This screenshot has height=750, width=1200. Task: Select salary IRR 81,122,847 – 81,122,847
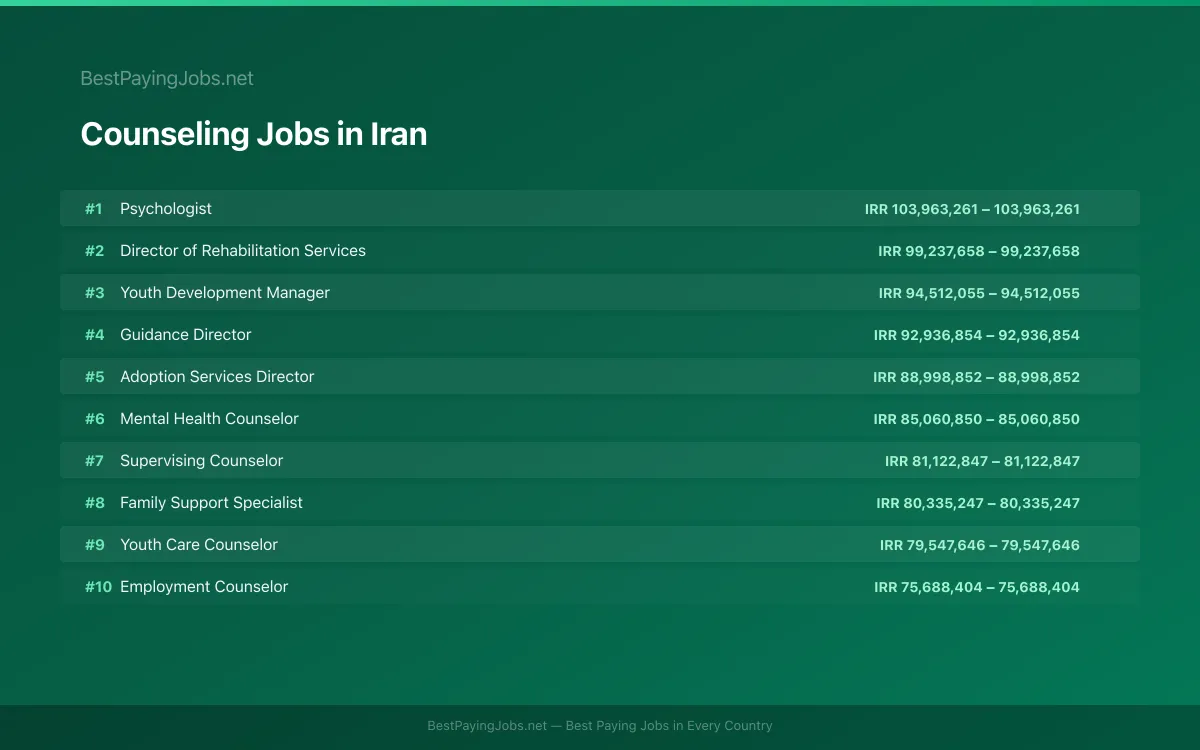(982, 461)
